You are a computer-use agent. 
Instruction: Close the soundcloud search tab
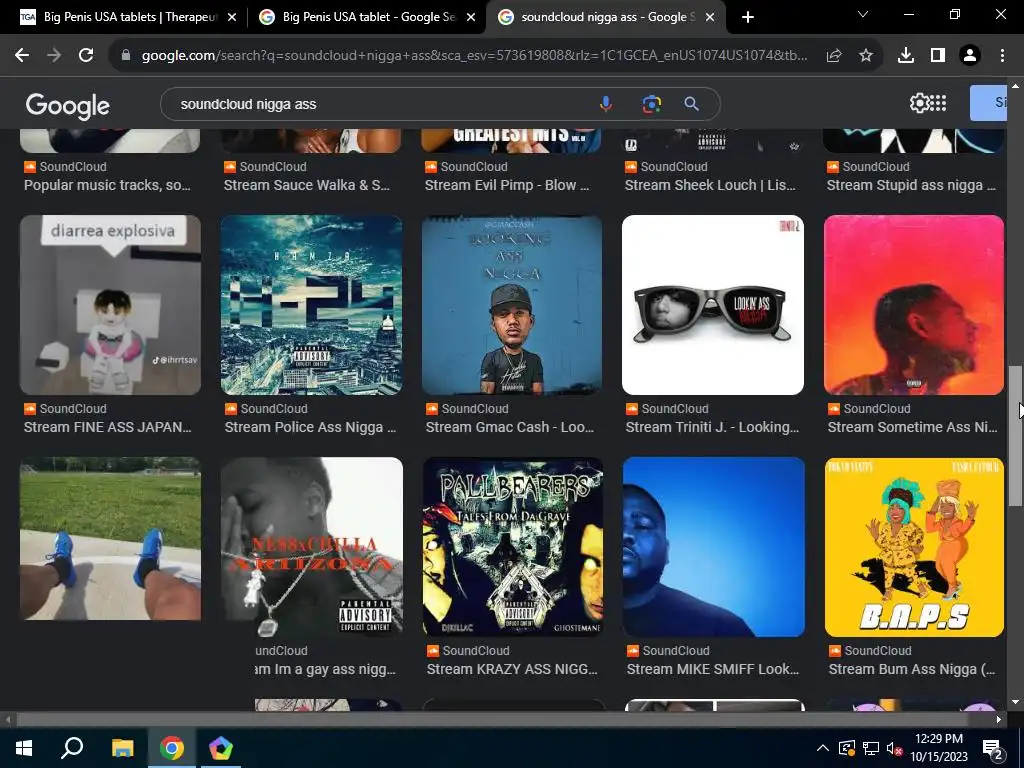[709, 17]
